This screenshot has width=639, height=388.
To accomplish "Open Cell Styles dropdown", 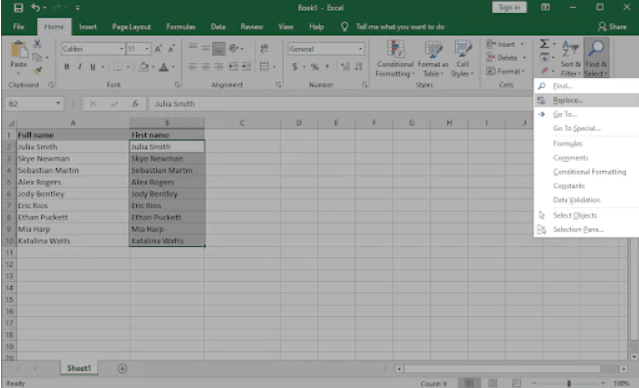I will click(x=463, y=59).
